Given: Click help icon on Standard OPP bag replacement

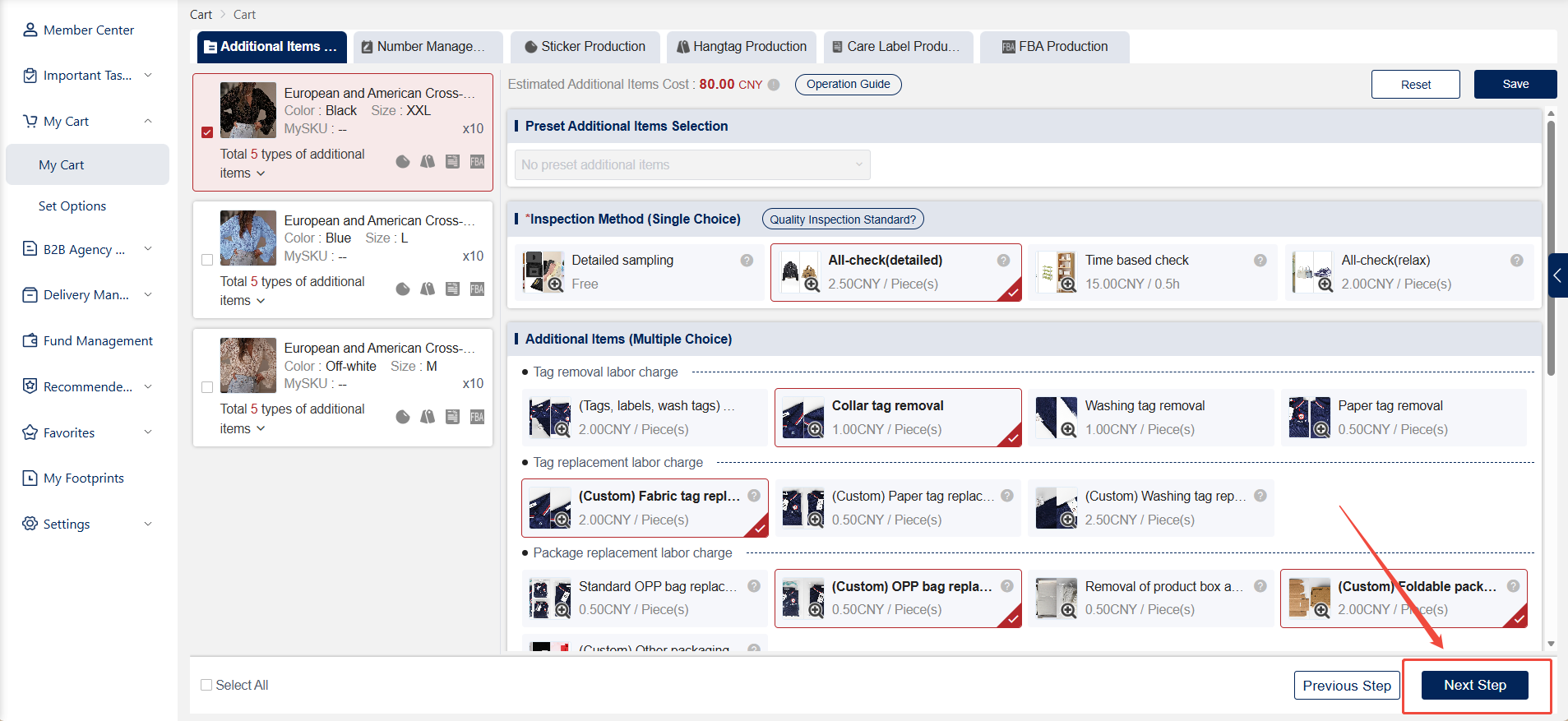Looking at the screenshot, I should 754,586.
